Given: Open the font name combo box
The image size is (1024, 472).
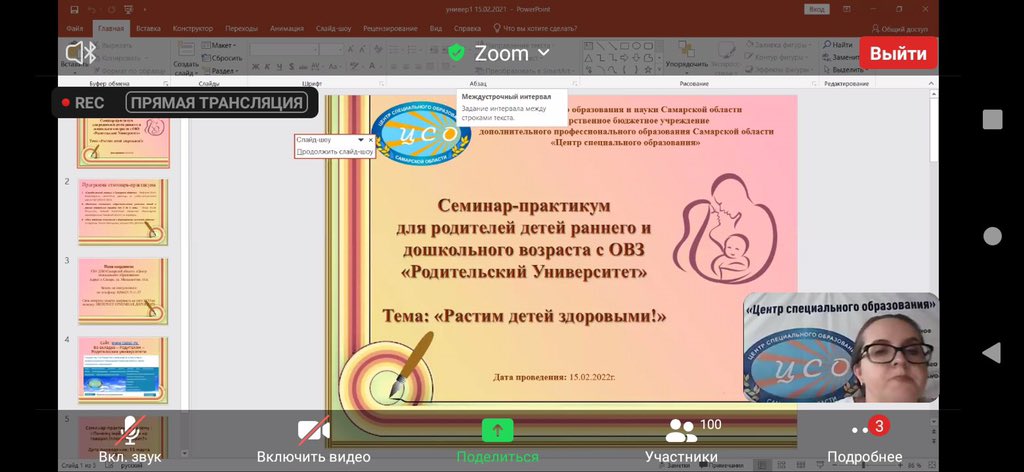Looking at the screenshot, I should (283, 50).
